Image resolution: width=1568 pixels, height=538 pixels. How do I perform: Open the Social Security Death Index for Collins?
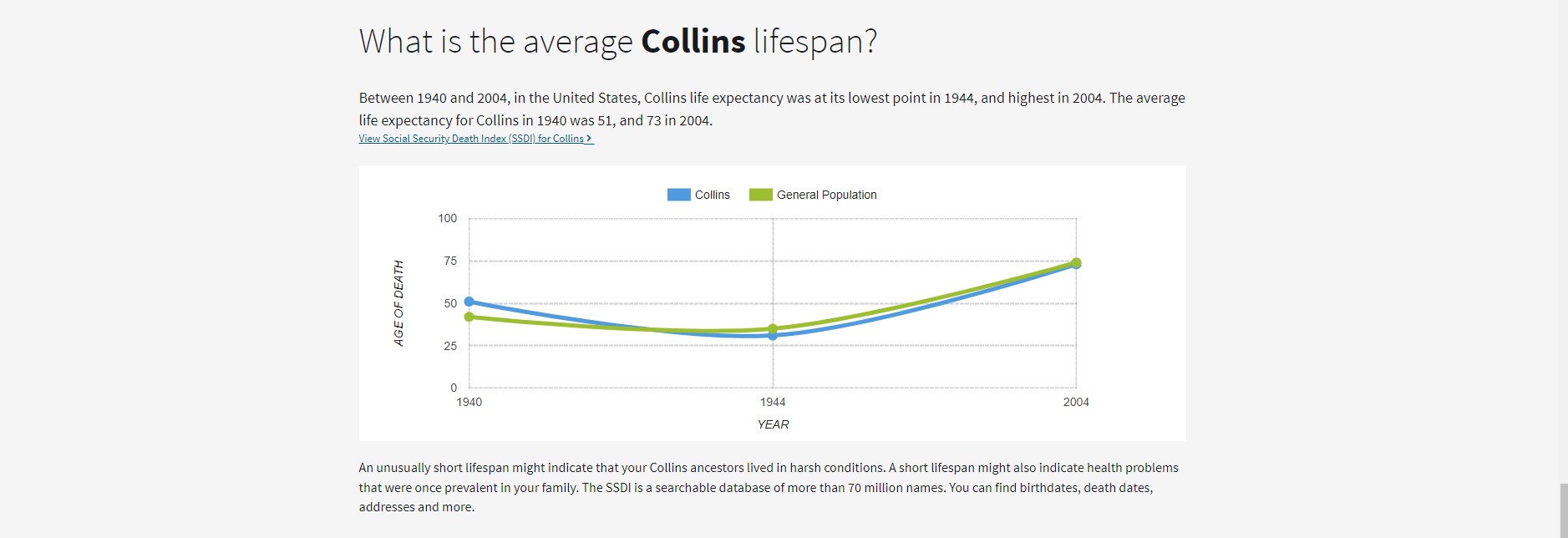click(x=470, y=139)
